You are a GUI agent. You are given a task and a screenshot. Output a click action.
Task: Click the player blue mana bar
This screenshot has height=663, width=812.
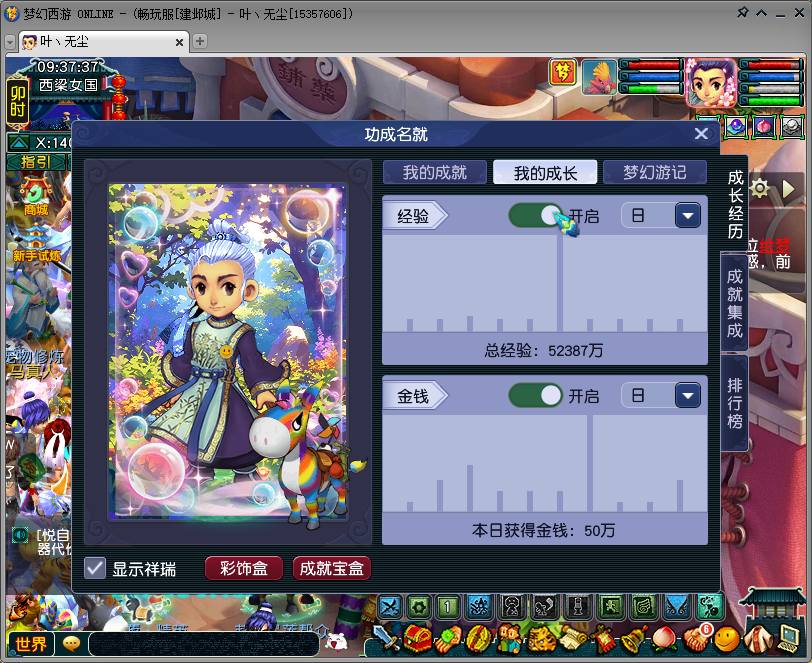pyautogui.click(x=772, y=77)
